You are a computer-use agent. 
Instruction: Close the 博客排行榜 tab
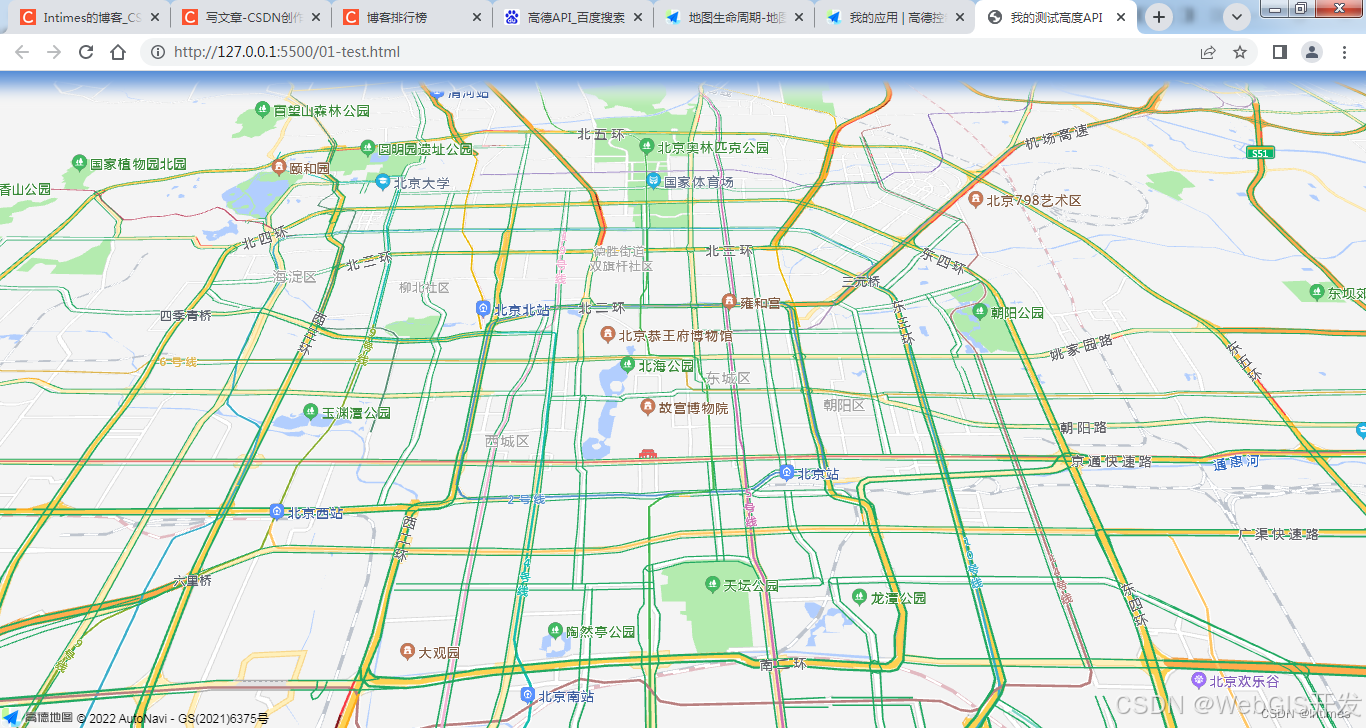pos(476,17)
